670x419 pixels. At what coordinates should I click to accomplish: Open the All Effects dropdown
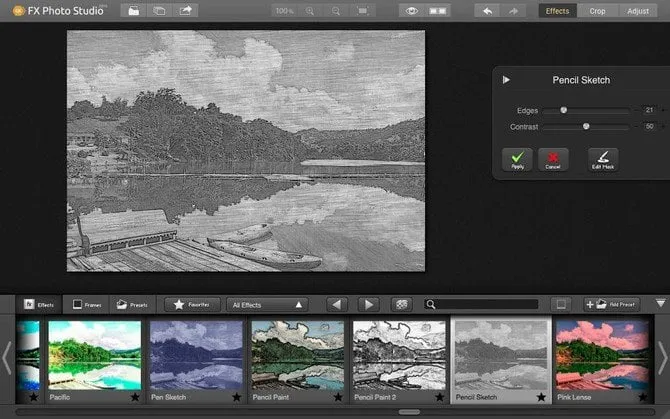point(267,304)
